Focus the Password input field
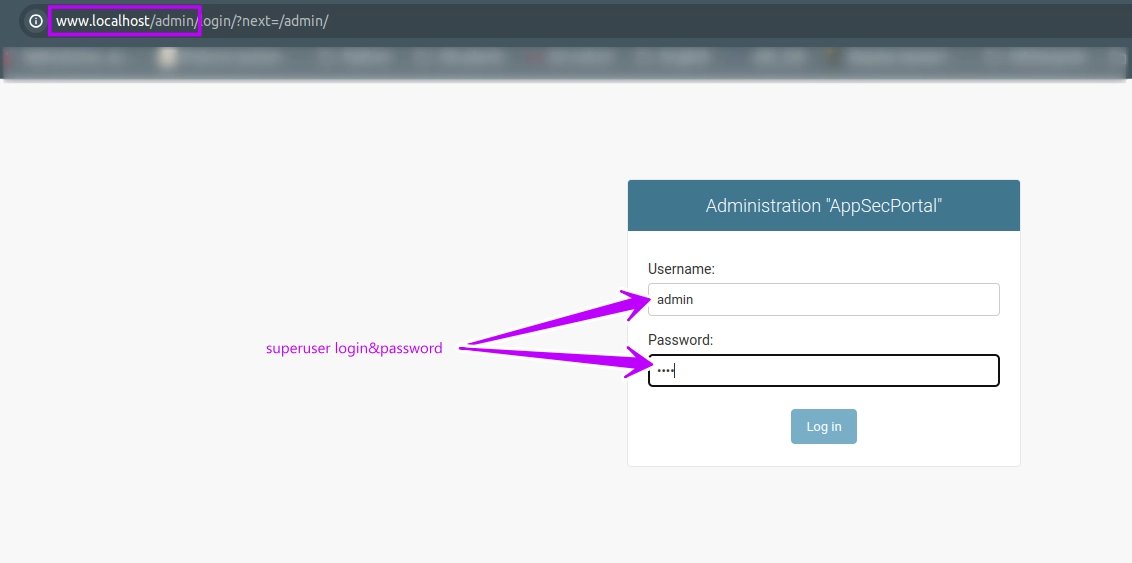The height and width of the screenshot is (563, 1132). (823, 371)
